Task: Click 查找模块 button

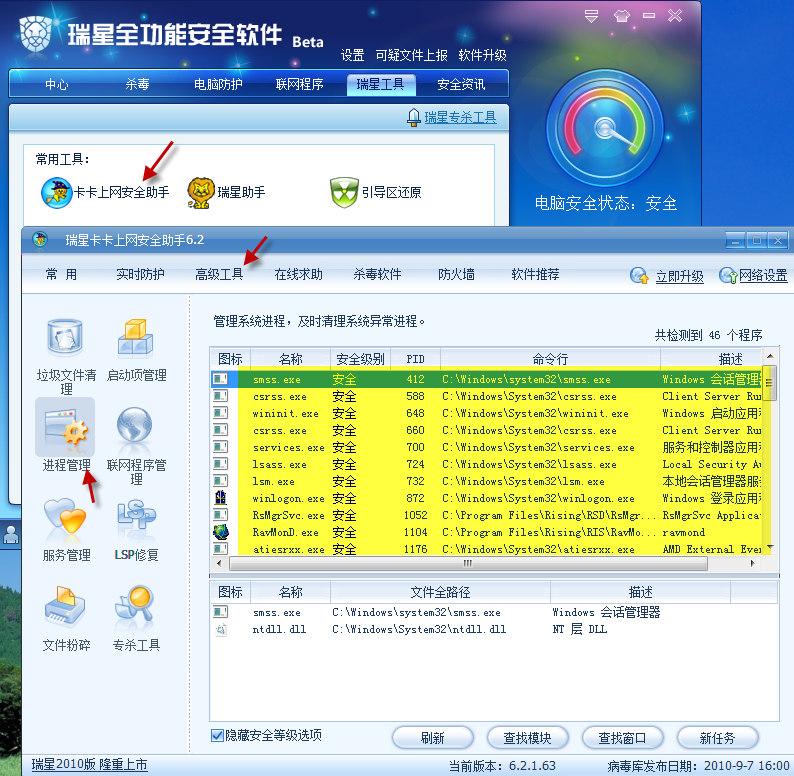Action: (x=528, y=738)
